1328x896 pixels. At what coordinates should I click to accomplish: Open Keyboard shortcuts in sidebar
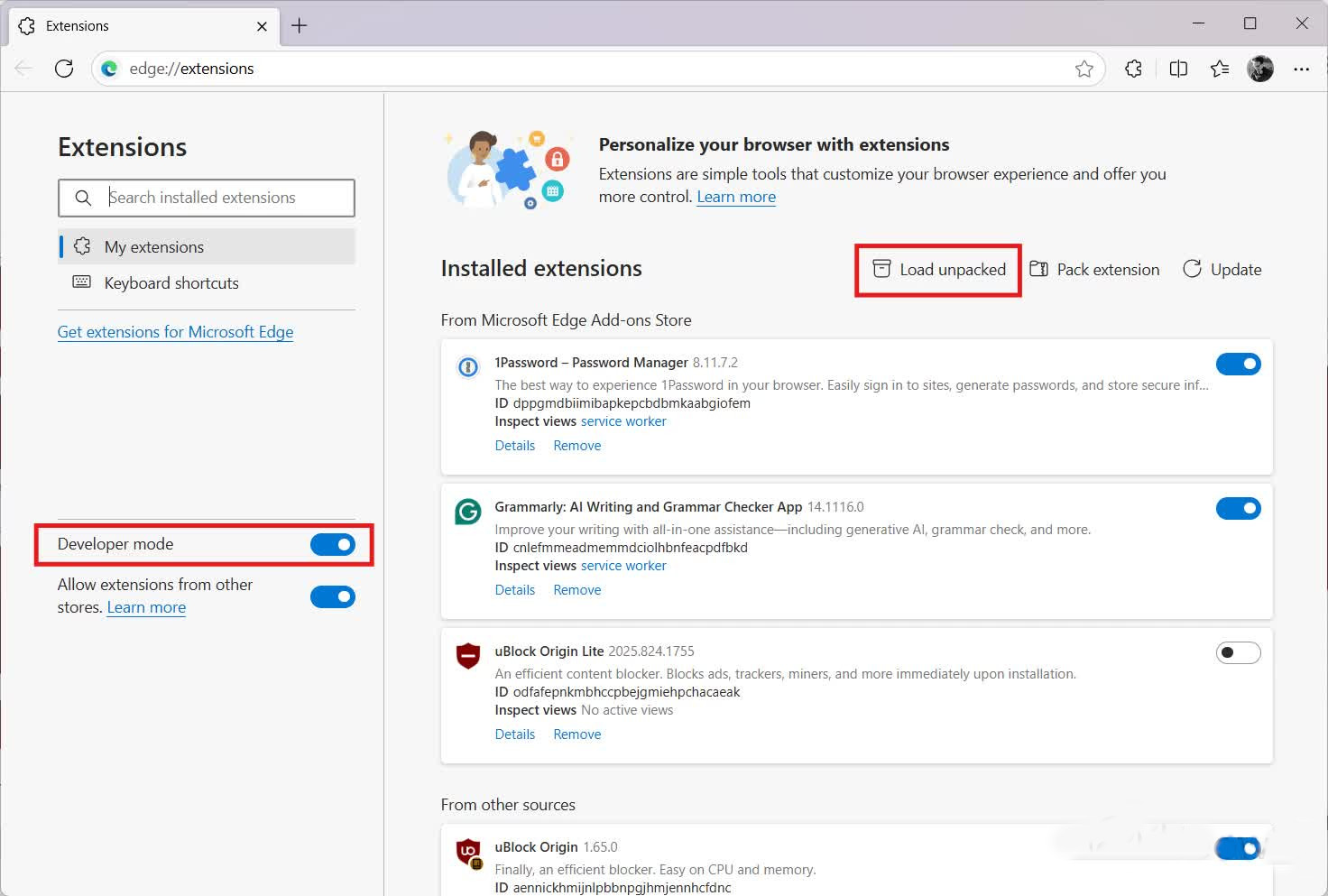207,282
